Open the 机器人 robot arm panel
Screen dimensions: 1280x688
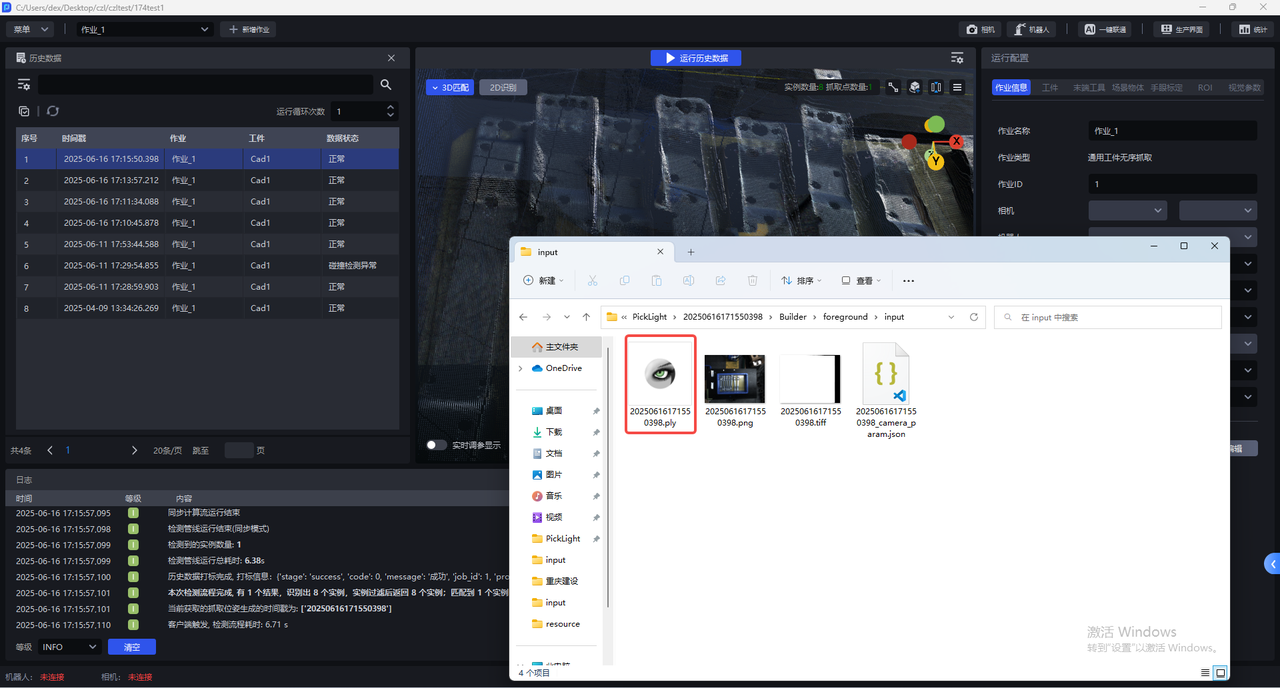coord(1031,30)
